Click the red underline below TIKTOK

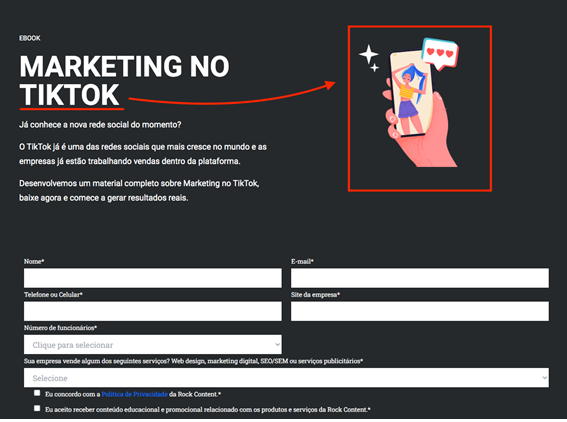[x=72, y=108]
